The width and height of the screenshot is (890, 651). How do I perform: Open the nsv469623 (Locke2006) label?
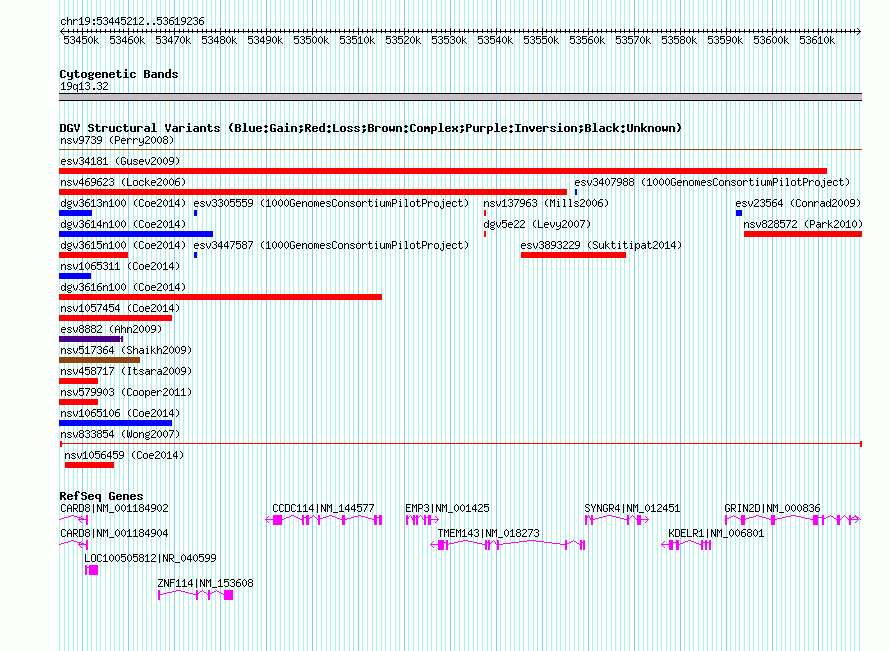(x=123, y=182)
